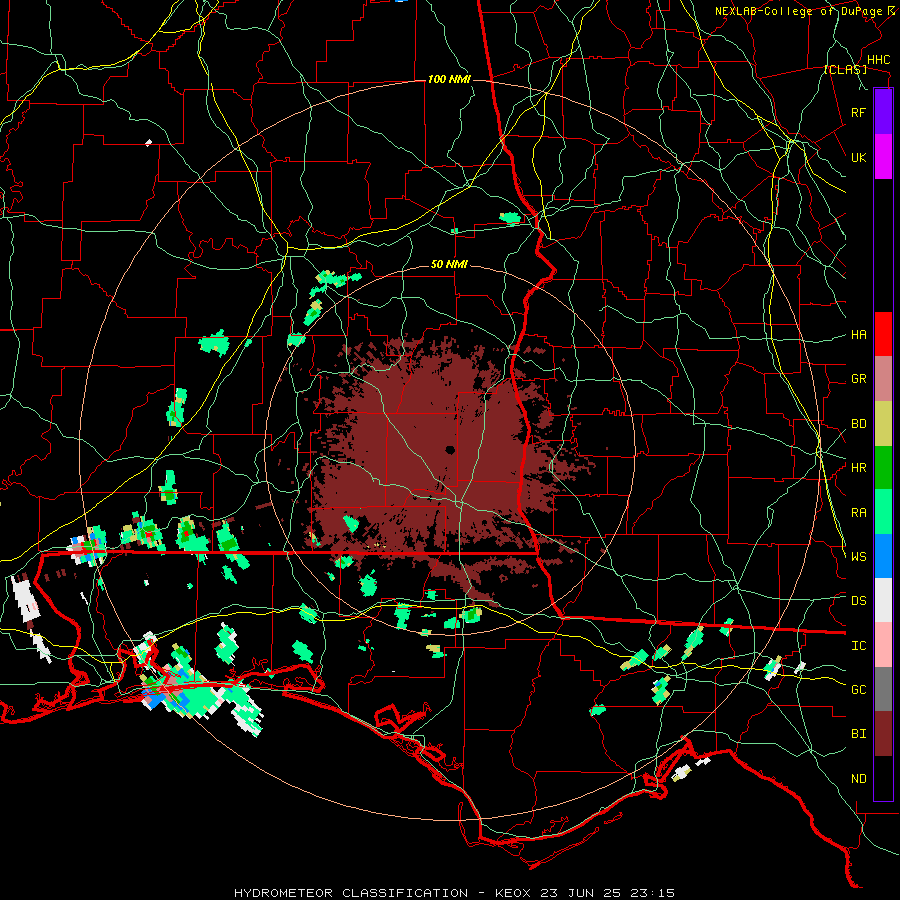
Task: Click the ND legend label
Action: point(858,779)
